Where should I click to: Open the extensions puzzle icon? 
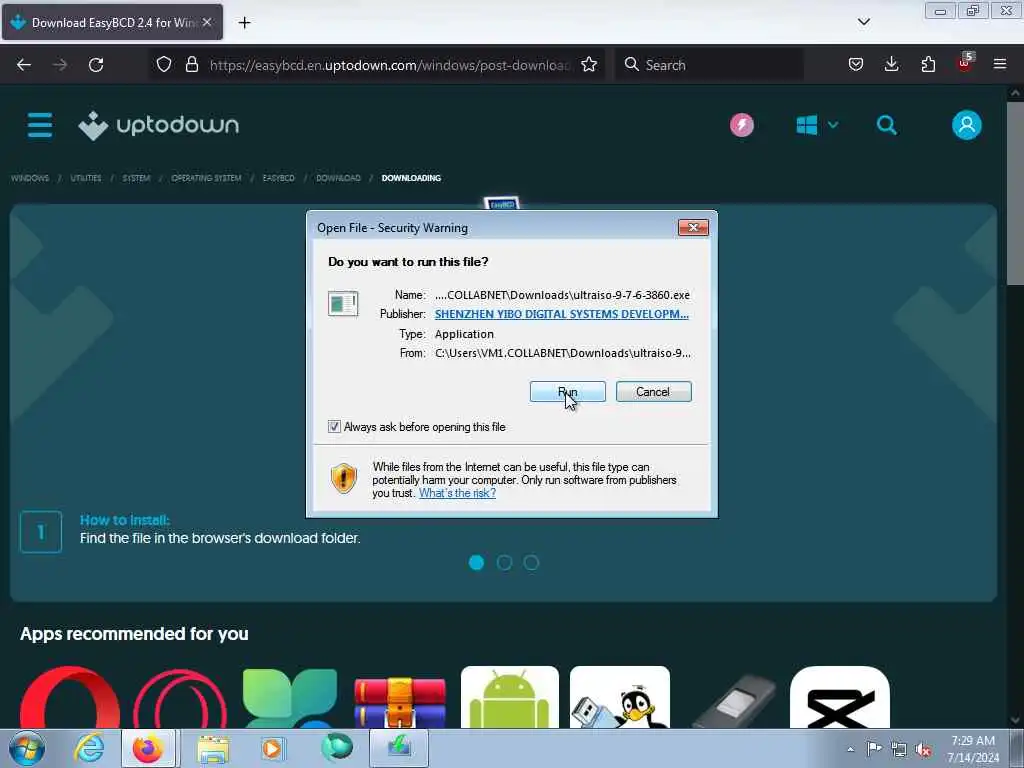click(928, 65)
